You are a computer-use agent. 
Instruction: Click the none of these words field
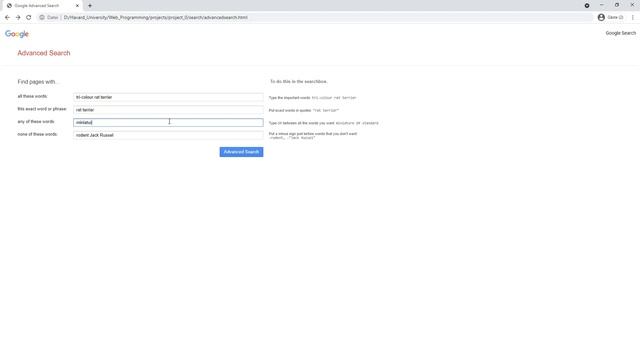coord(168,135)
